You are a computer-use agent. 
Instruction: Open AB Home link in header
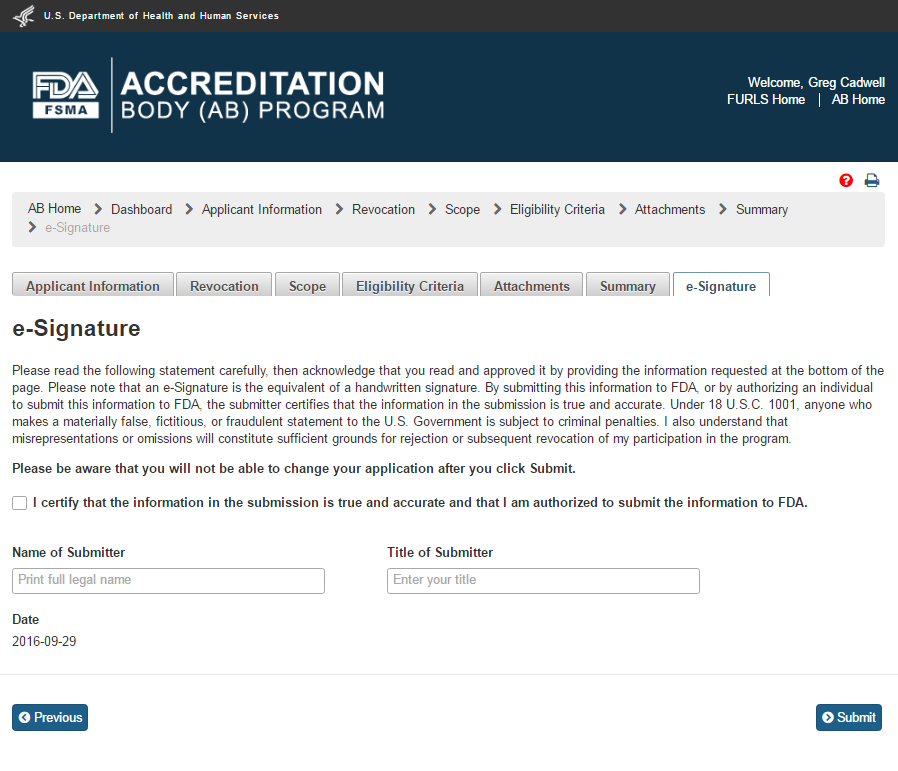(x=858, y=100)
